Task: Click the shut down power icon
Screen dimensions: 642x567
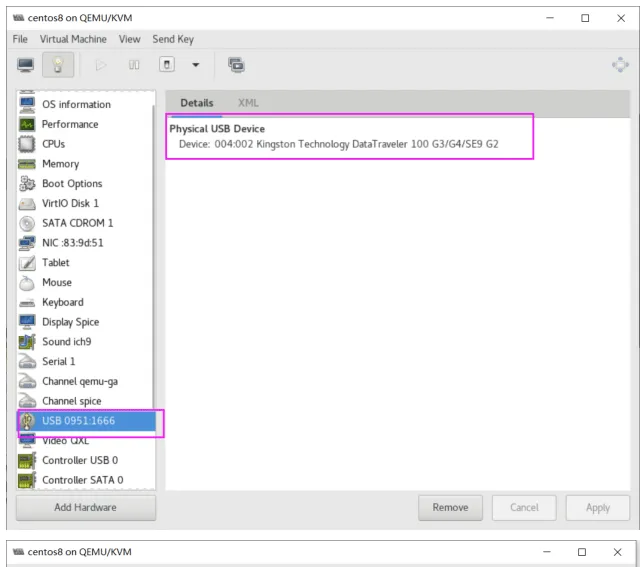Action: point(167,65)
